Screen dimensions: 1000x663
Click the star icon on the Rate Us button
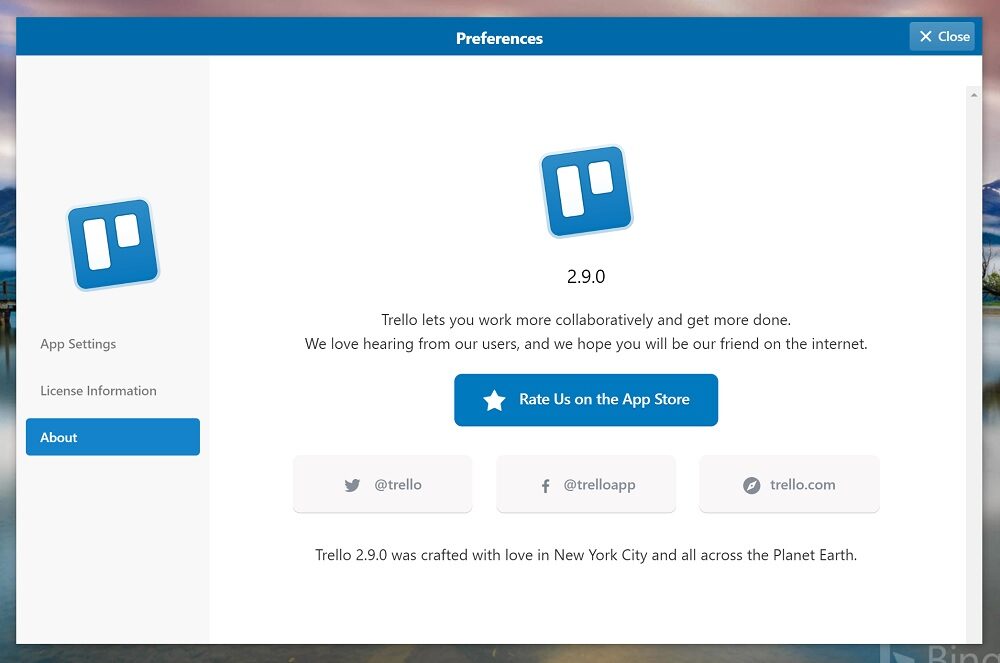492,399
